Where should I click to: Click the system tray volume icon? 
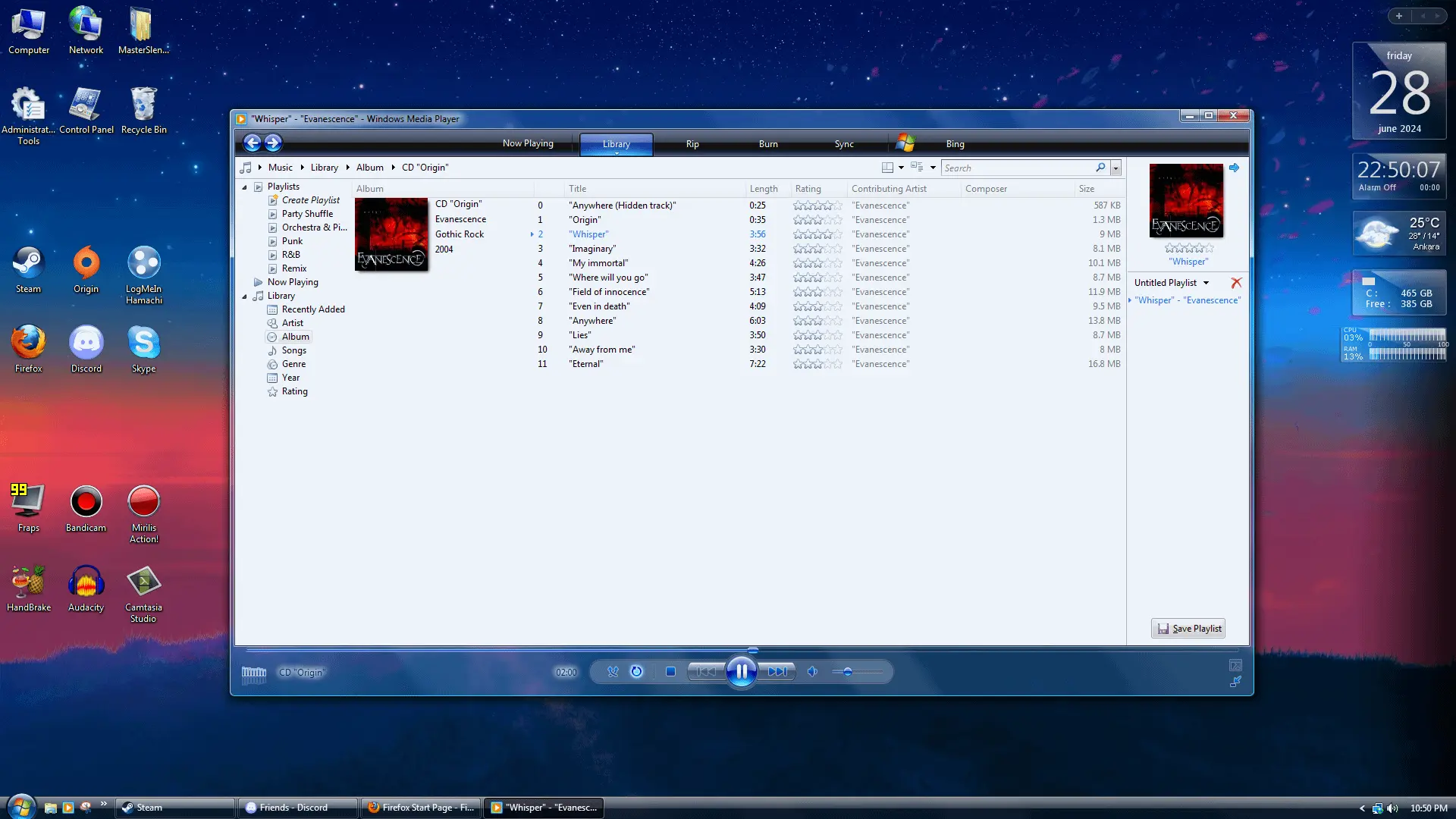click(1392, 808)
